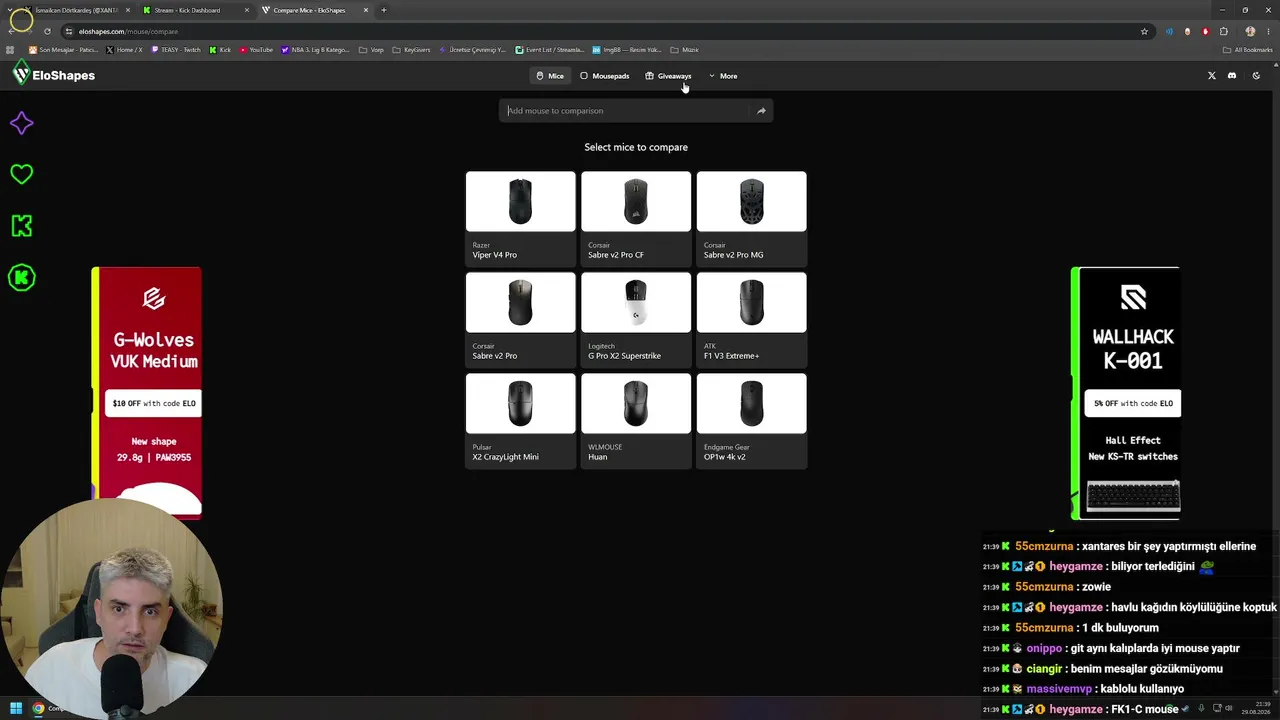The height and width of the screenshot is (720, 1280).
Task: Click the blue sound-wave extension icon
Action: point(1169,31)
